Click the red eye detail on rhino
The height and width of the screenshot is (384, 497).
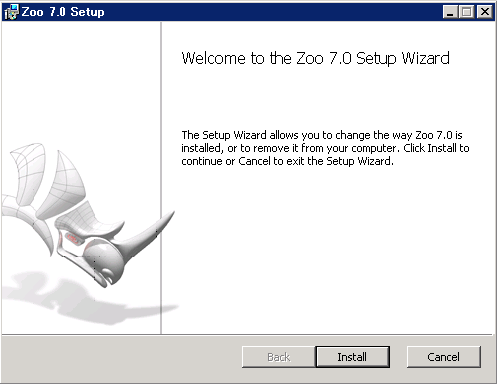[x=73, y=238]
